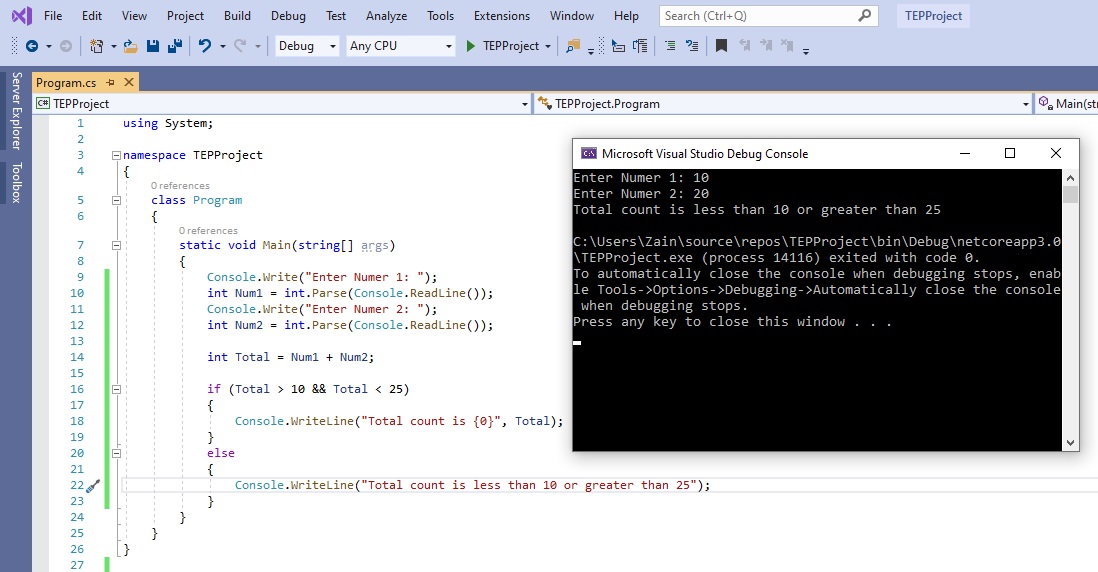
Task: Collapse the Main method region
Action: click(116, 245)
